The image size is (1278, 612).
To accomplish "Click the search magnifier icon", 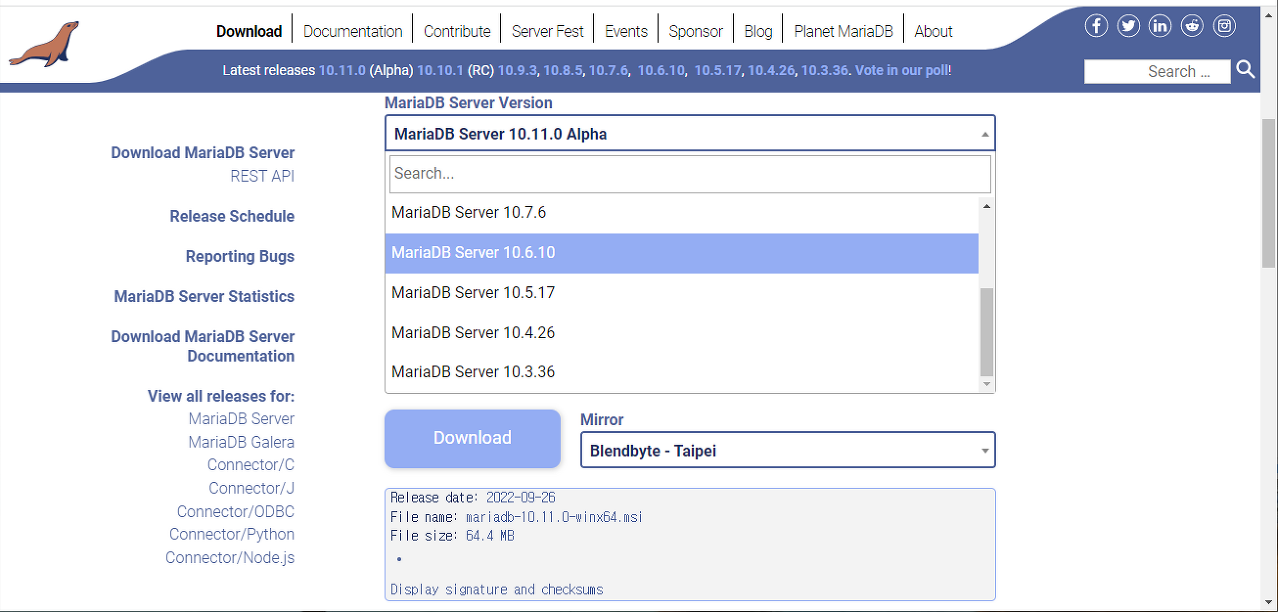I will [1245, 69].
